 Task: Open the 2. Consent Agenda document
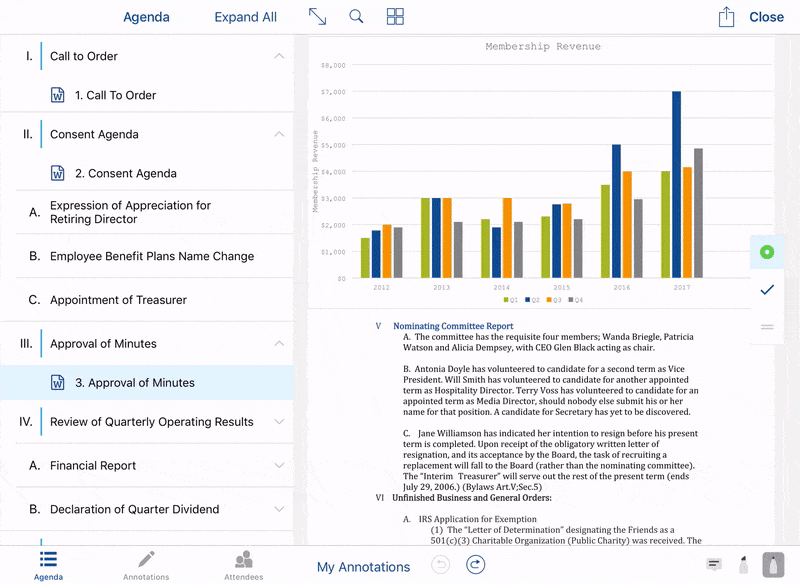(125, 173)
